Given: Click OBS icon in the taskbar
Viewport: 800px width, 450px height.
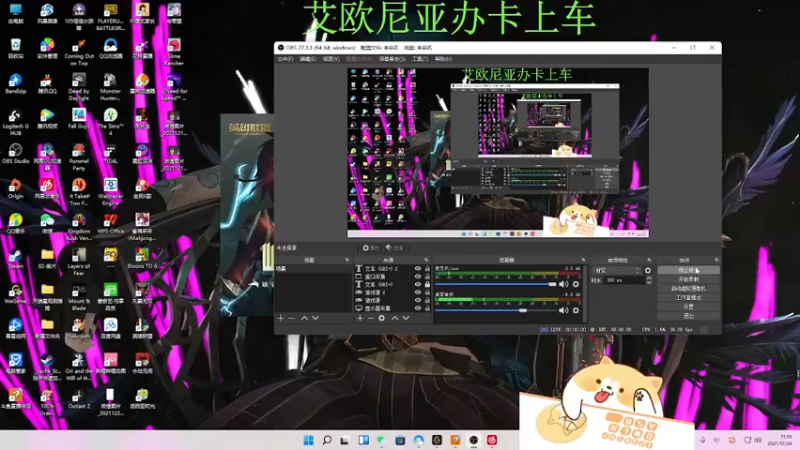Looking at the screenshot, I should point(473,440).
